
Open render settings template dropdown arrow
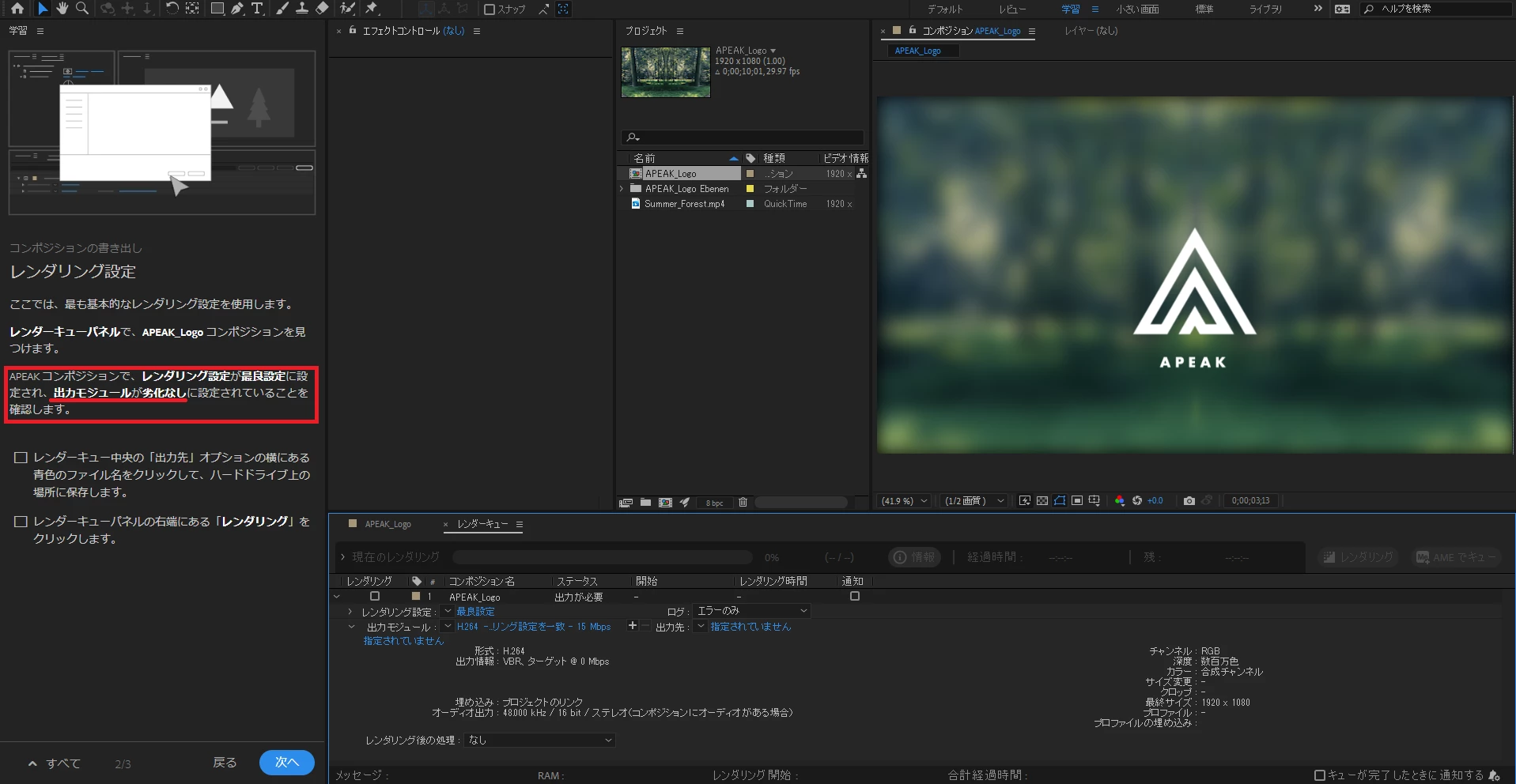tap(448, 611)
